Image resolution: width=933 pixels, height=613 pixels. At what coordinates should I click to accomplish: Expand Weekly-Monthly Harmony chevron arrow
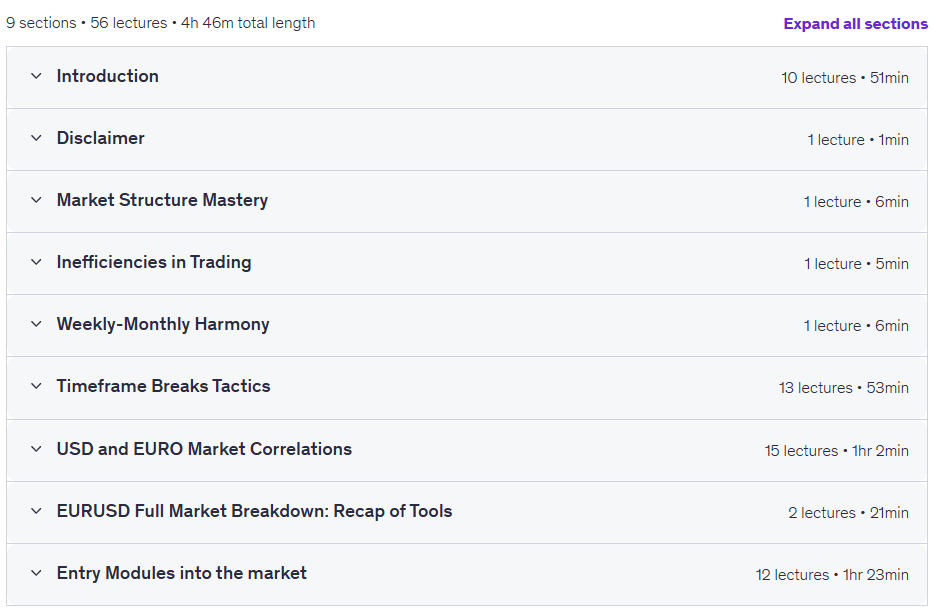[36, 324]
